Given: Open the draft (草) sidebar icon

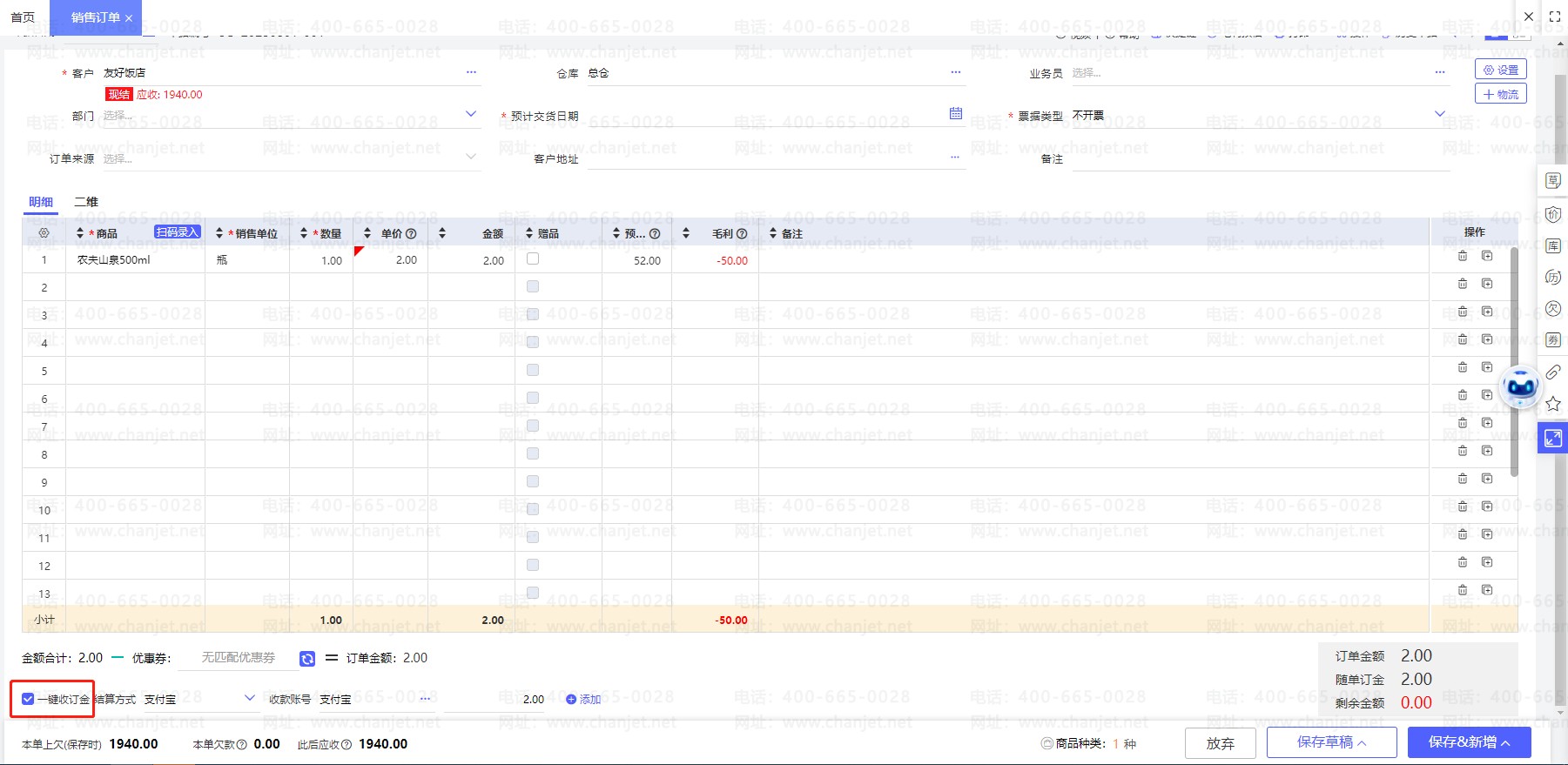Looking at the screenshot, I should point(1553,181).
